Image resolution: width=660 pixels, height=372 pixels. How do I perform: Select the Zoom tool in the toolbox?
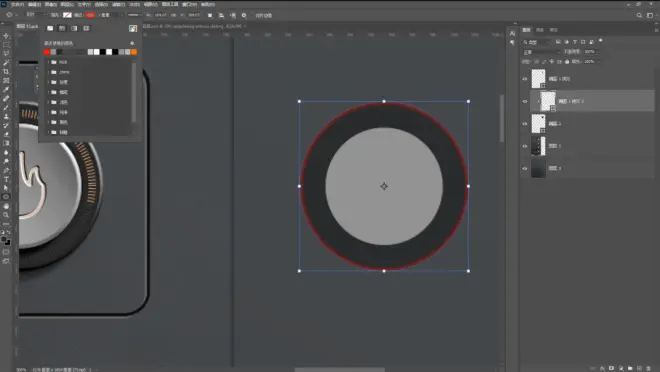(6, 215)
